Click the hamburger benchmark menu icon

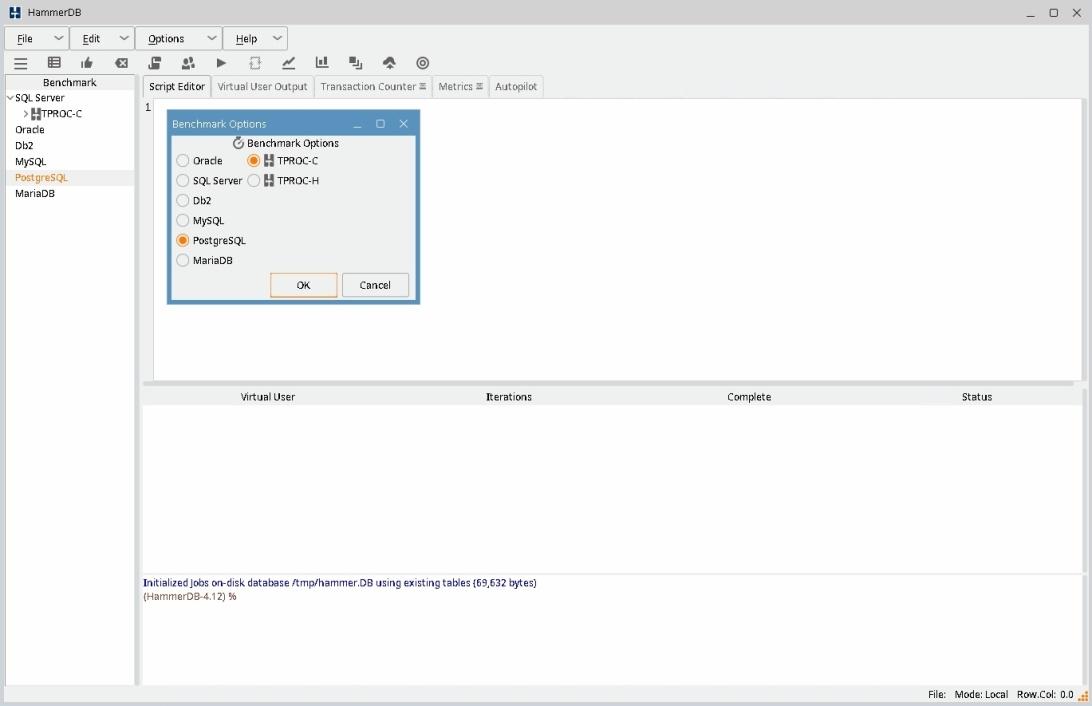click(20, 63)
